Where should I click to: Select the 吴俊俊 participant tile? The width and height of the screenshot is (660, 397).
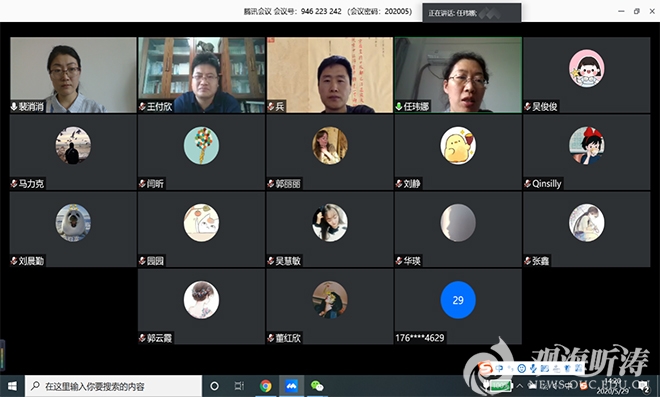[586, 75]
